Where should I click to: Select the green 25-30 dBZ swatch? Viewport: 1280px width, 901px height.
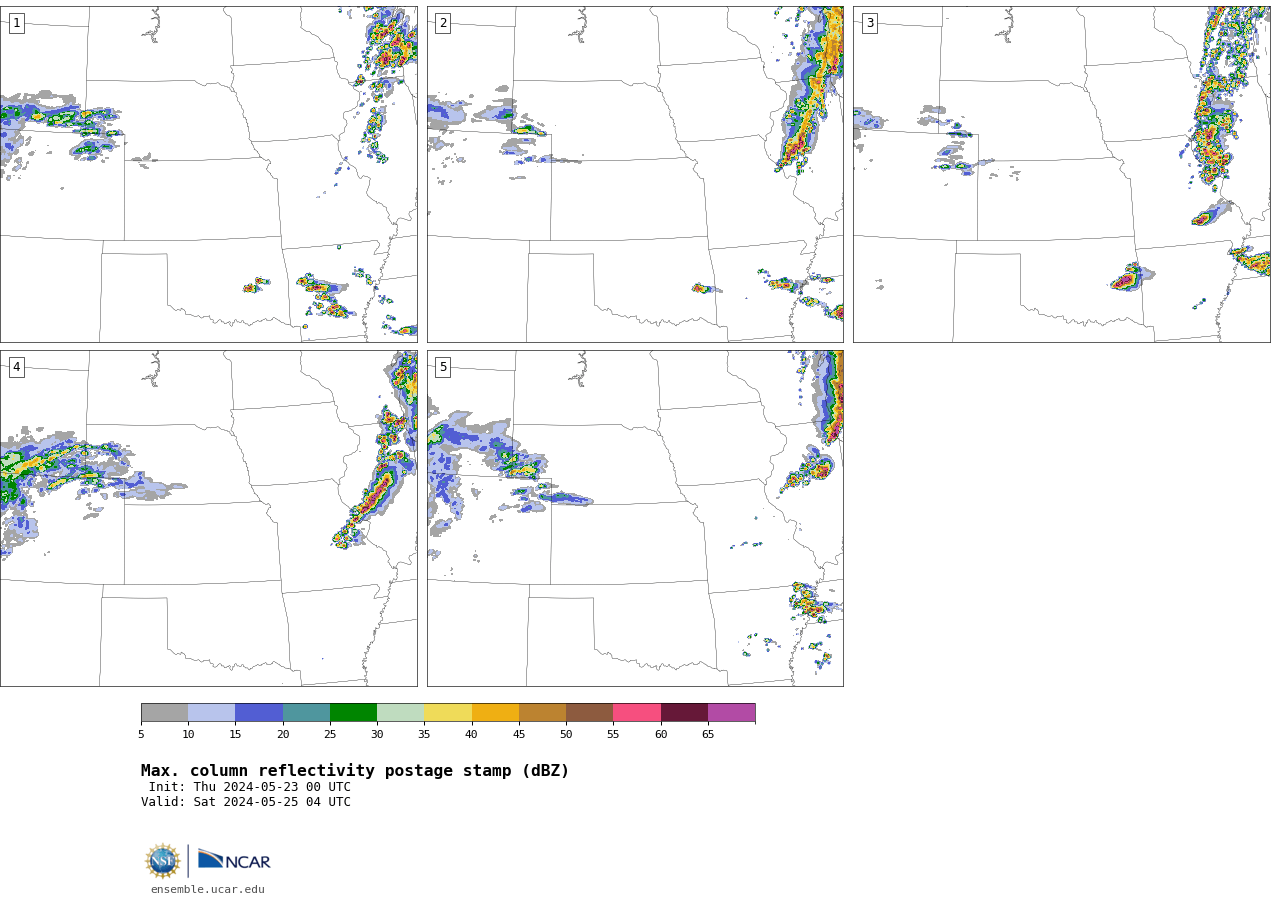(353, 712)
